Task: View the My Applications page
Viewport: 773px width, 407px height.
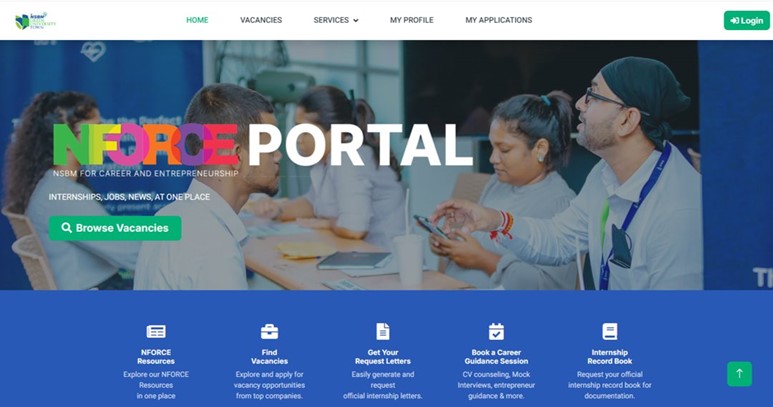Action: click(498, 20)
